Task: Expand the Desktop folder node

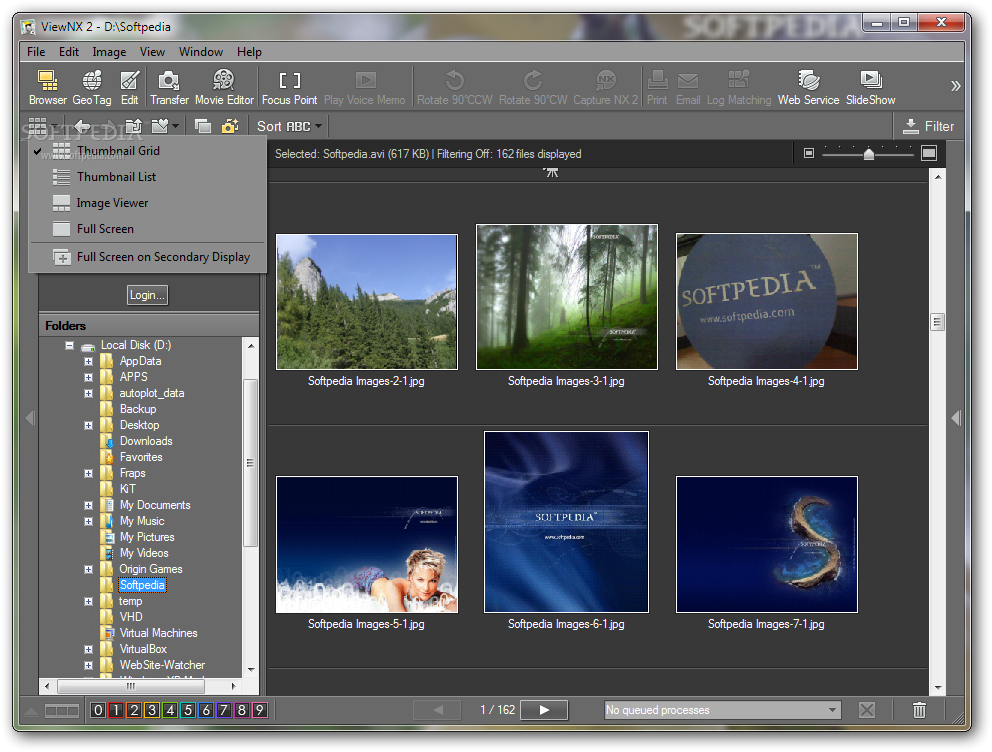Action: click(89, 426)
